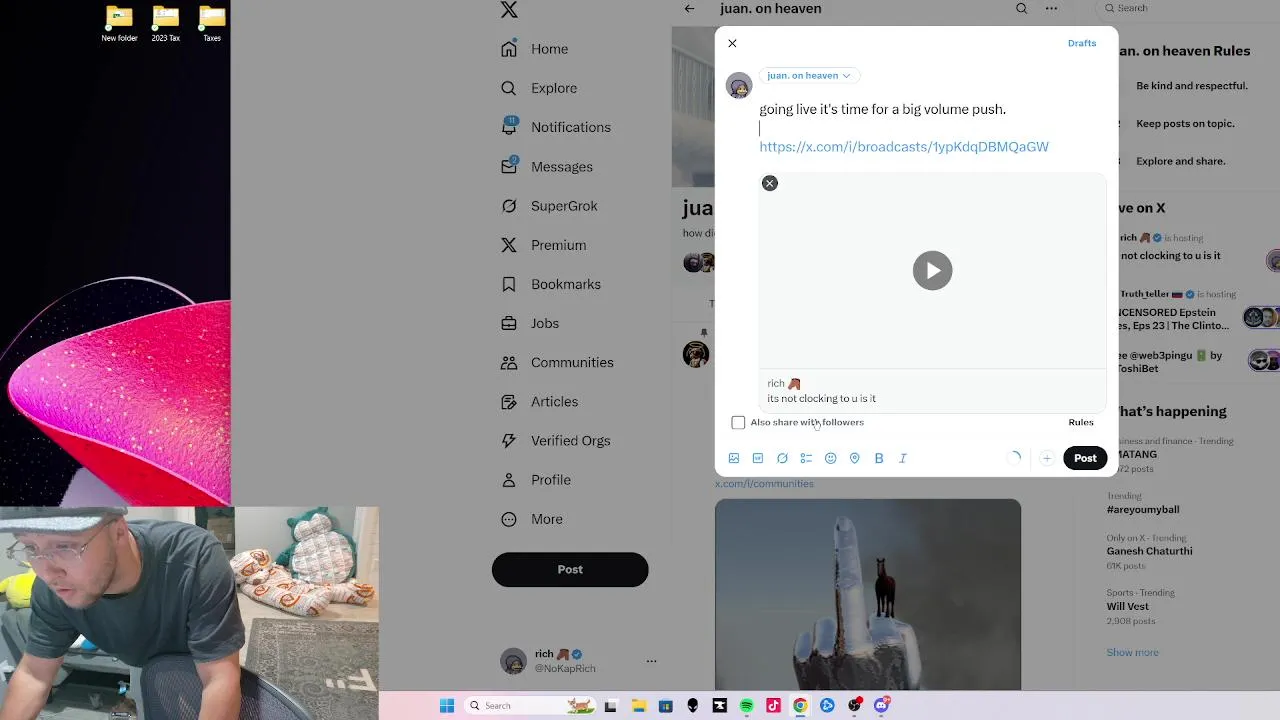1280x720 pixels.
Task: Add a poll to the post
Action: pyautogui.click(x=806, y=458)
